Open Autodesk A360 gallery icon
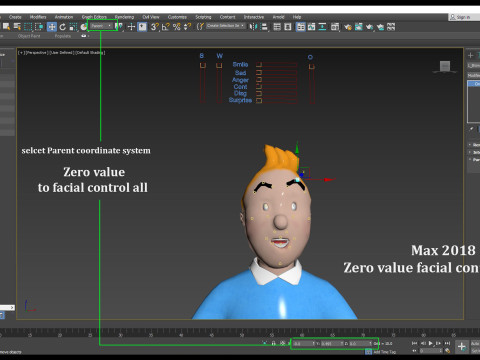480x360 pixels. 391,27
